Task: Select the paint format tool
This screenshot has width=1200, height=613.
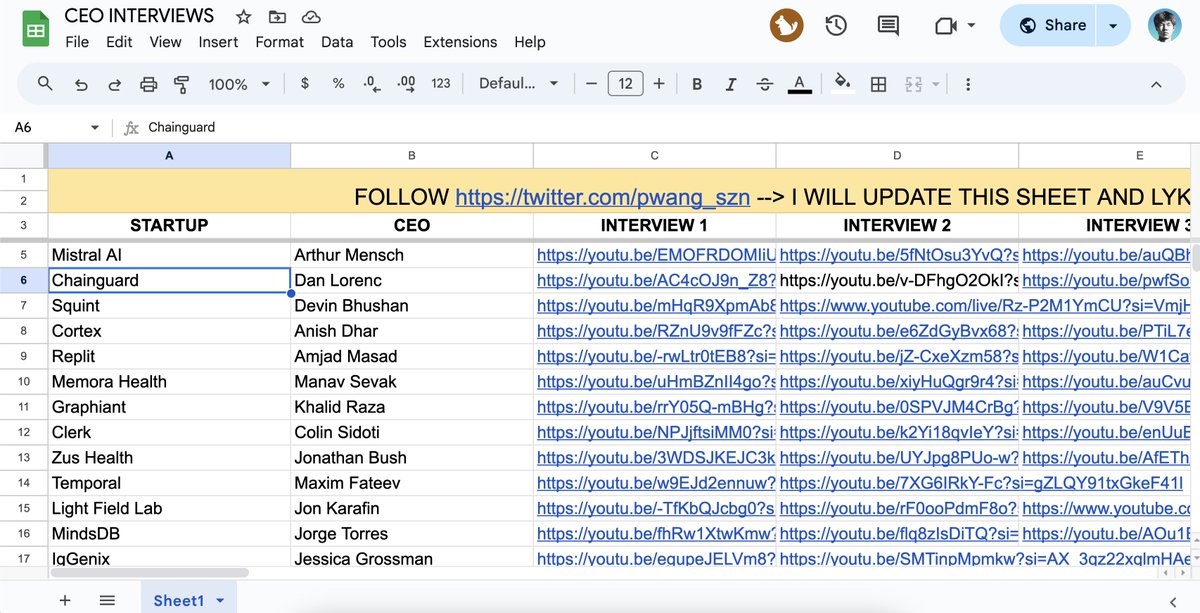Action: point(182,84)
